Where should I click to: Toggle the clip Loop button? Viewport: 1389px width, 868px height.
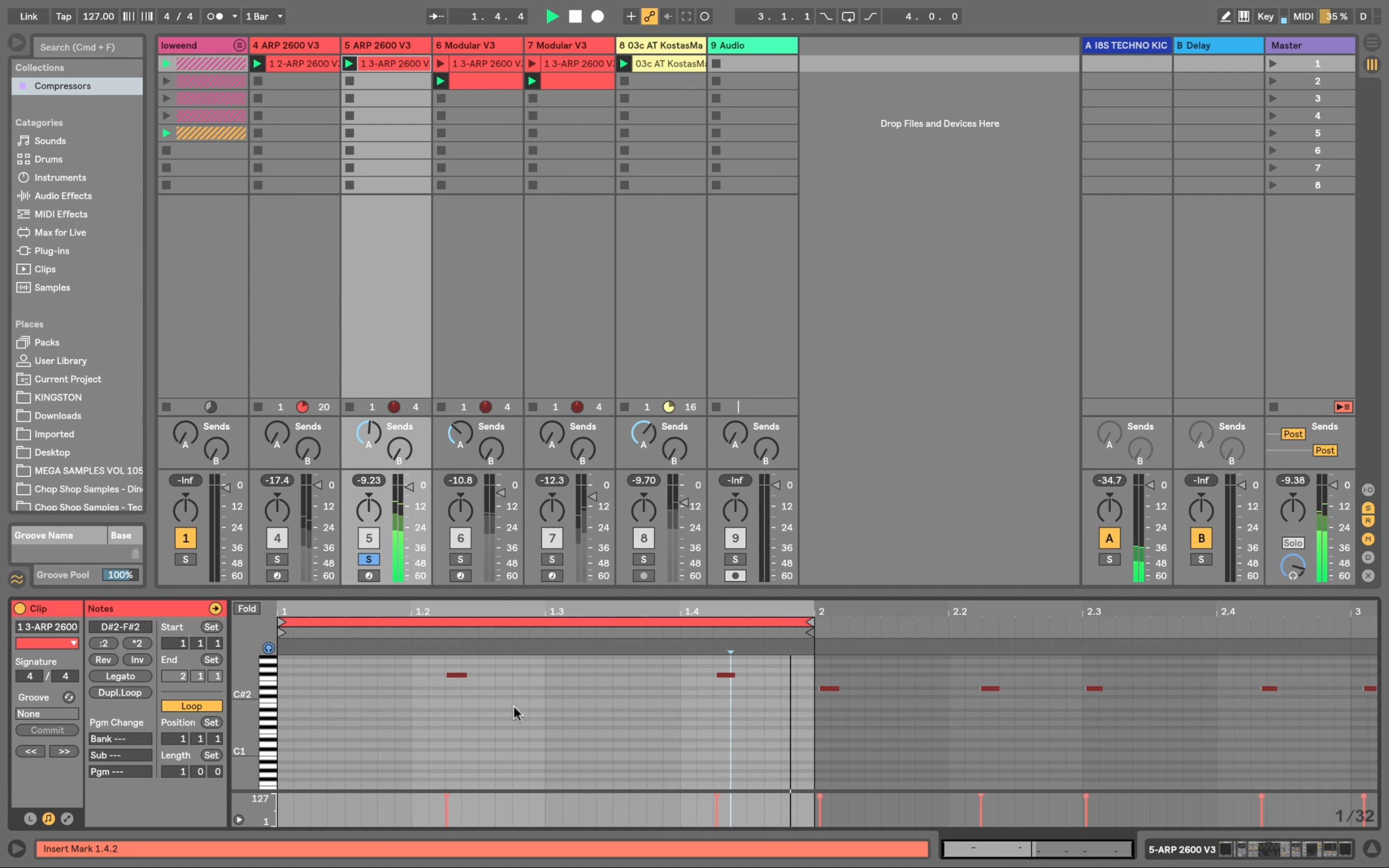191,705
